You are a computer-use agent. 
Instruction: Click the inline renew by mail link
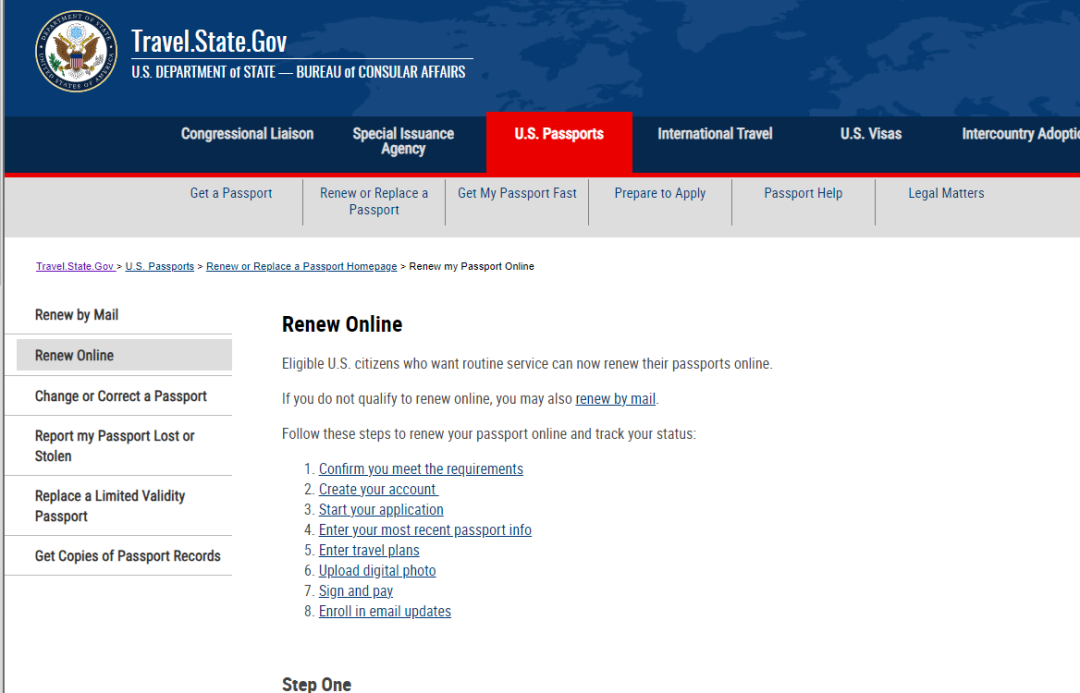point(615,399)
